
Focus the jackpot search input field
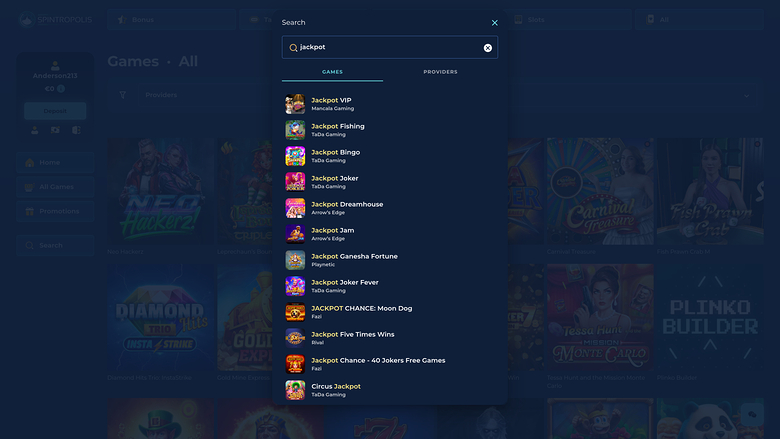click(390, 47)
